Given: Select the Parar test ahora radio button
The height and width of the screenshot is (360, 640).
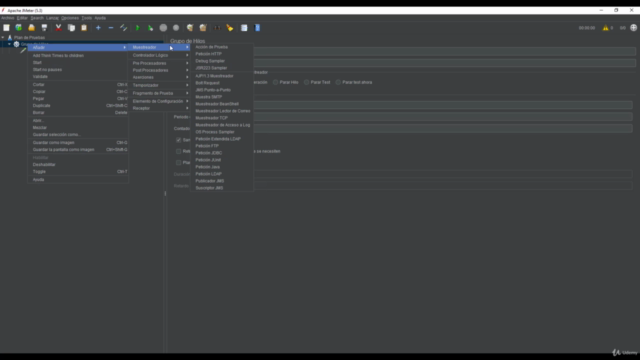Looking at the screenshot, I should [x=338, y=82].
